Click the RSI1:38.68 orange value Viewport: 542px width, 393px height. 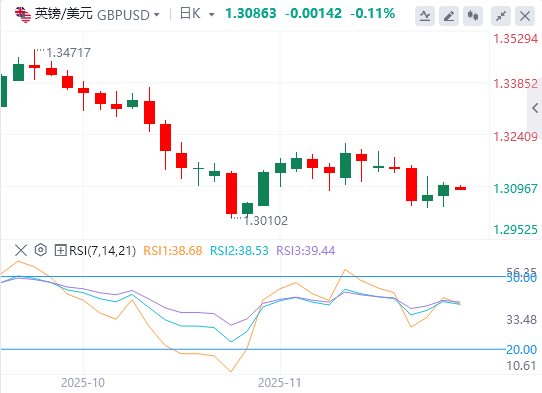pyautogui.click(x=172, y=251)
